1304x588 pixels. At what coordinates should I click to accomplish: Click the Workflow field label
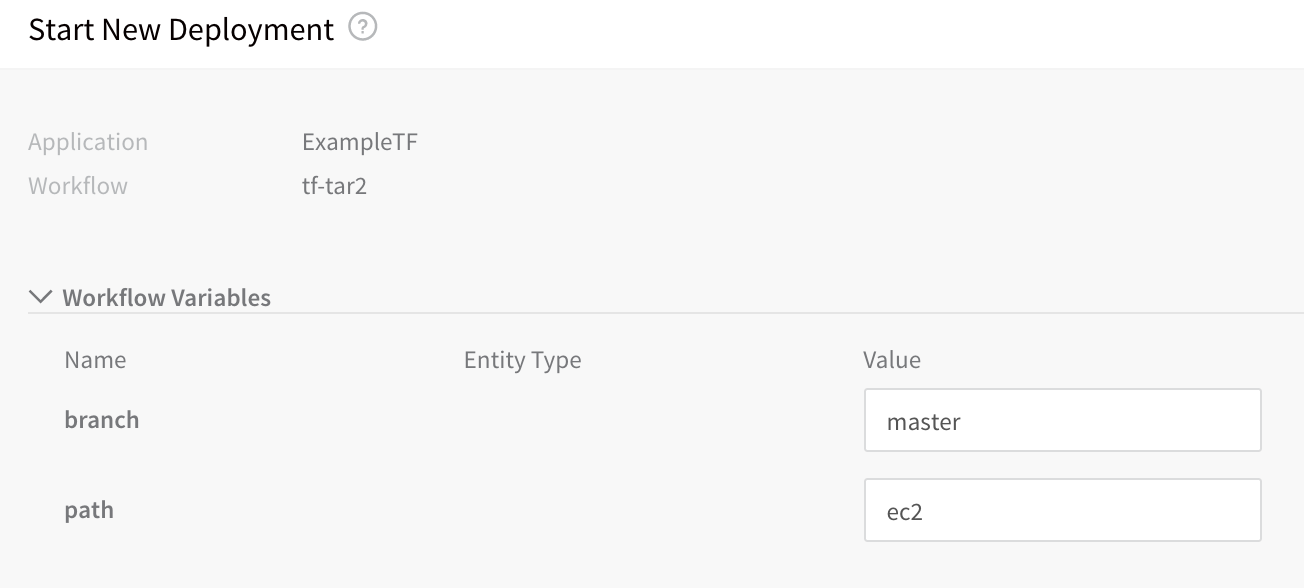click(x=78, y=186)
